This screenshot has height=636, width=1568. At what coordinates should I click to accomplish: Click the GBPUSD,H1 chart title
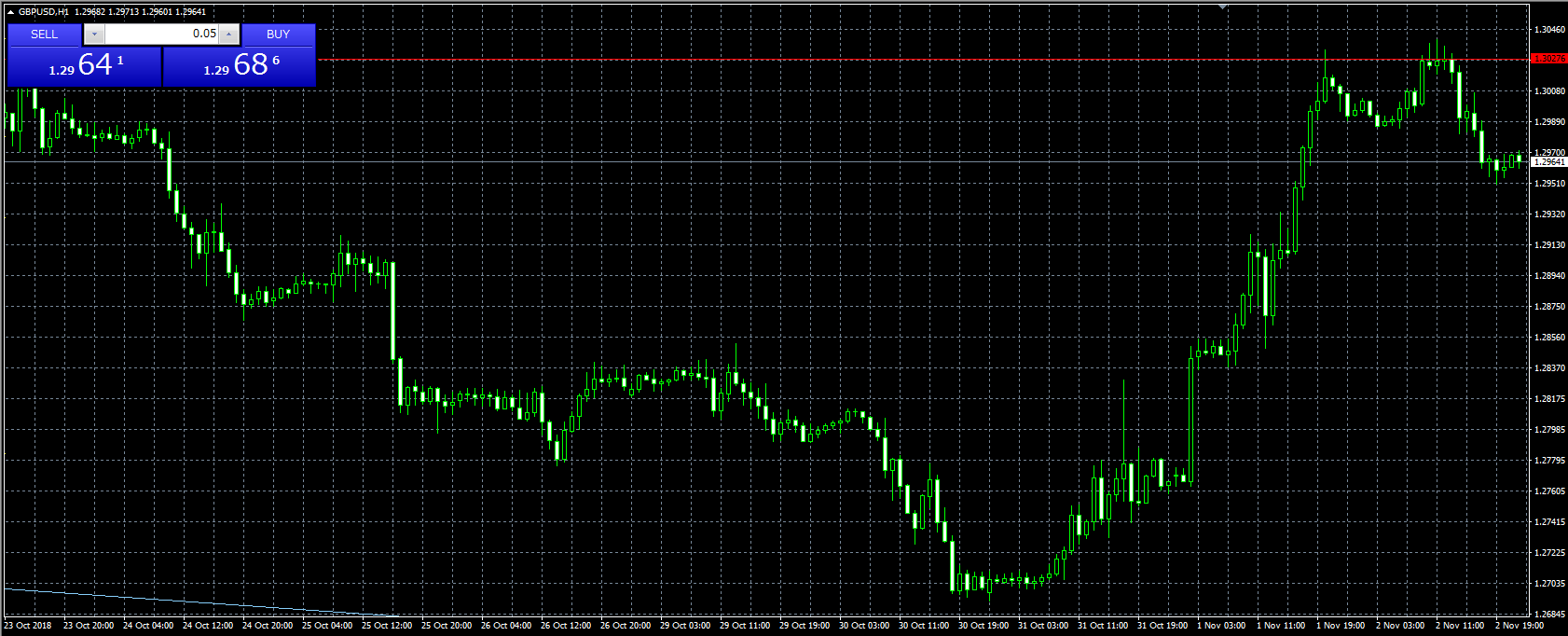44,12
